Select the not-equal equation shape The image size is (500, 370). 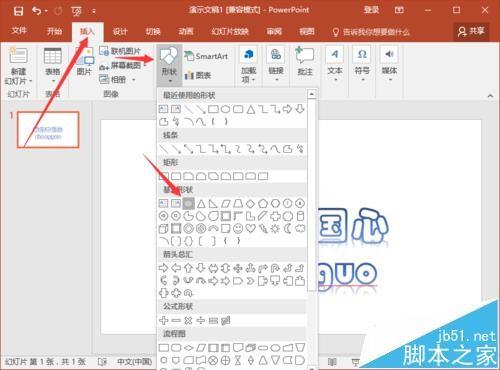click(226, 320)
